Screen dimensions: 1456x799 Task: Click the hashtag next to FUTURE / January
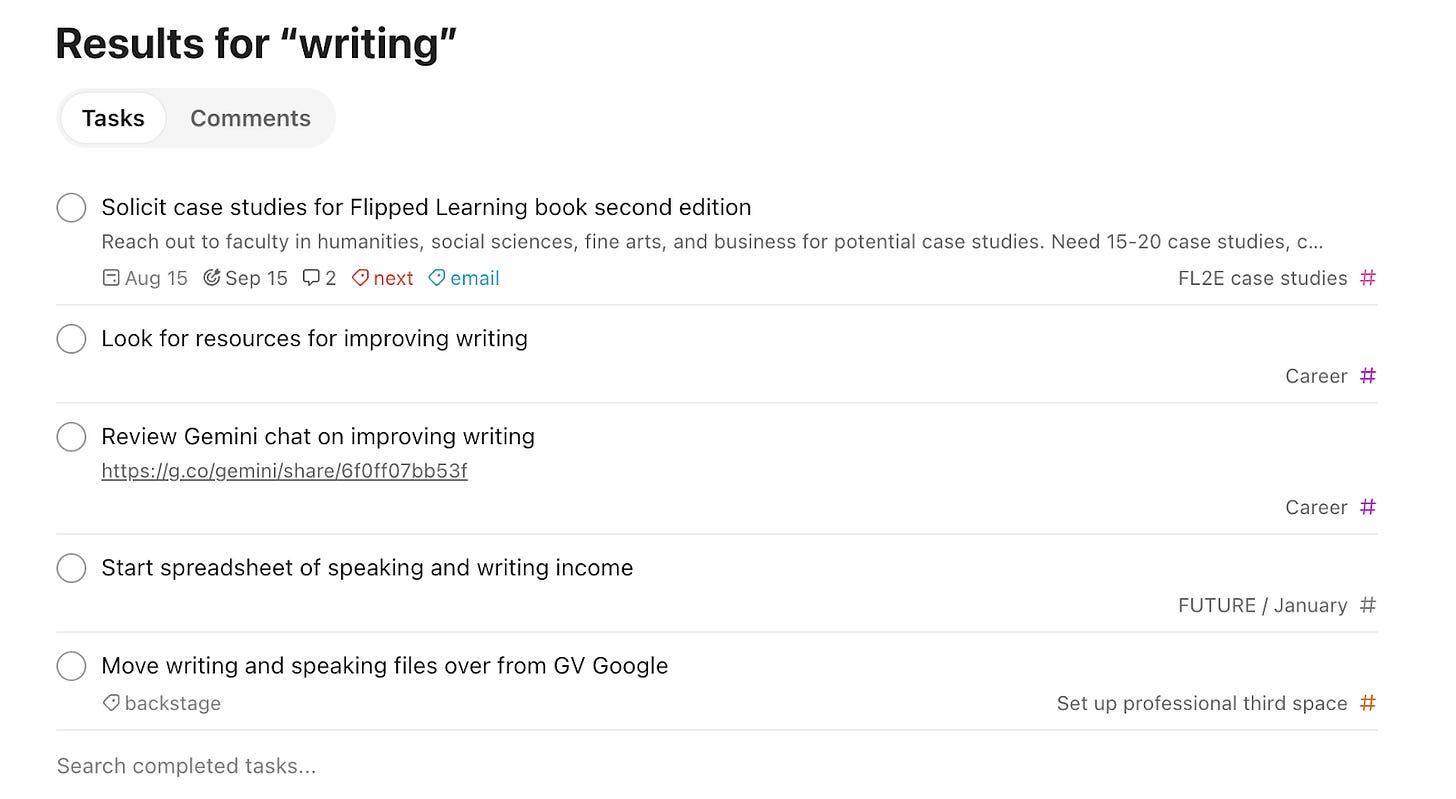1368,605
